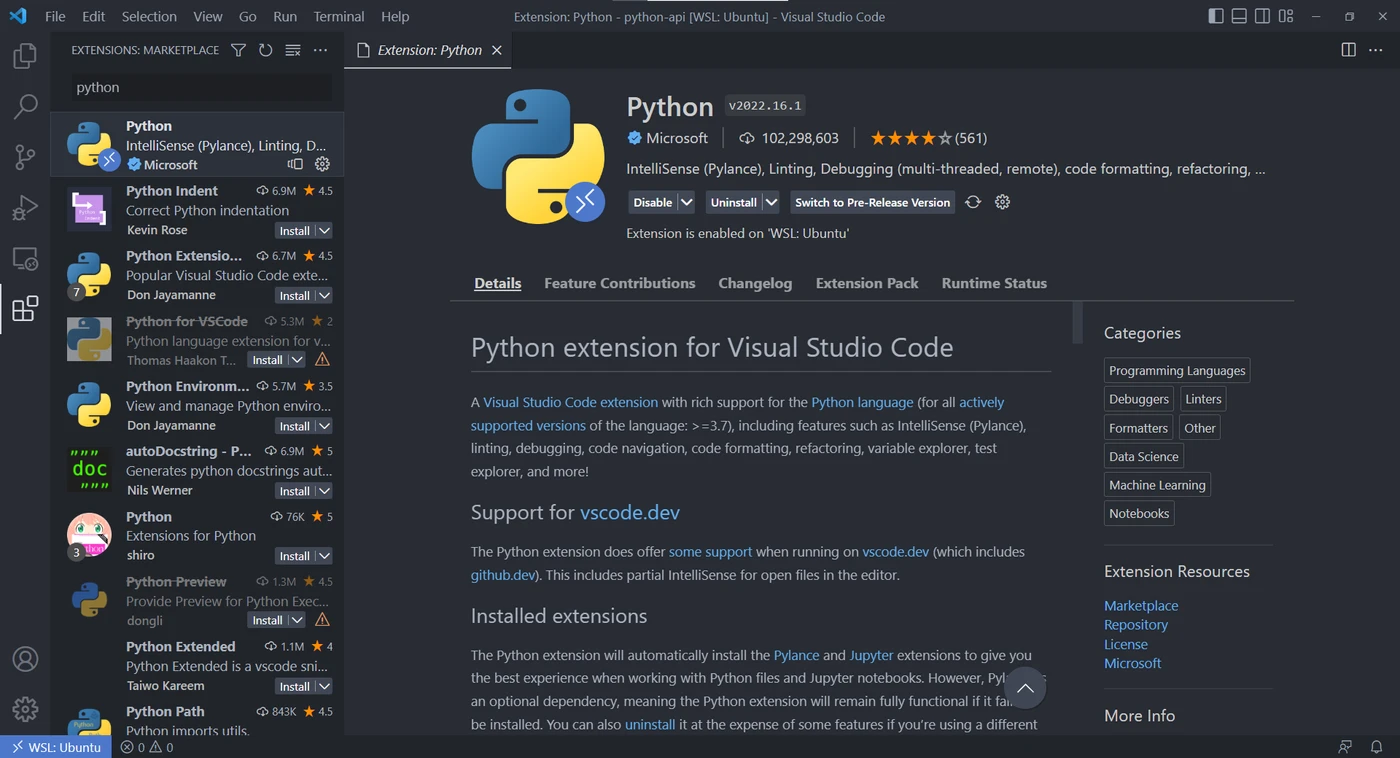
Task: Switch to Feature Contributions tab
Action: point(619,283)
